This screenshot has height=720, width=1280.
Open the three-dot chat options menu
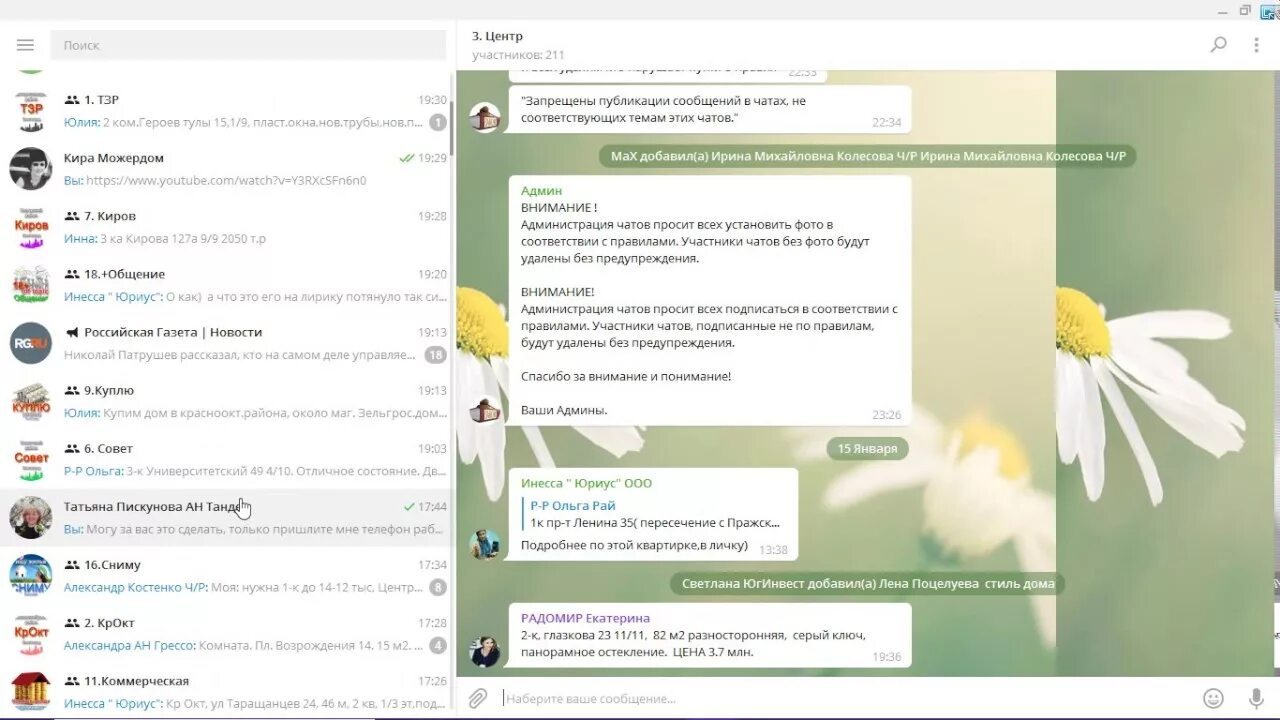1256,45
